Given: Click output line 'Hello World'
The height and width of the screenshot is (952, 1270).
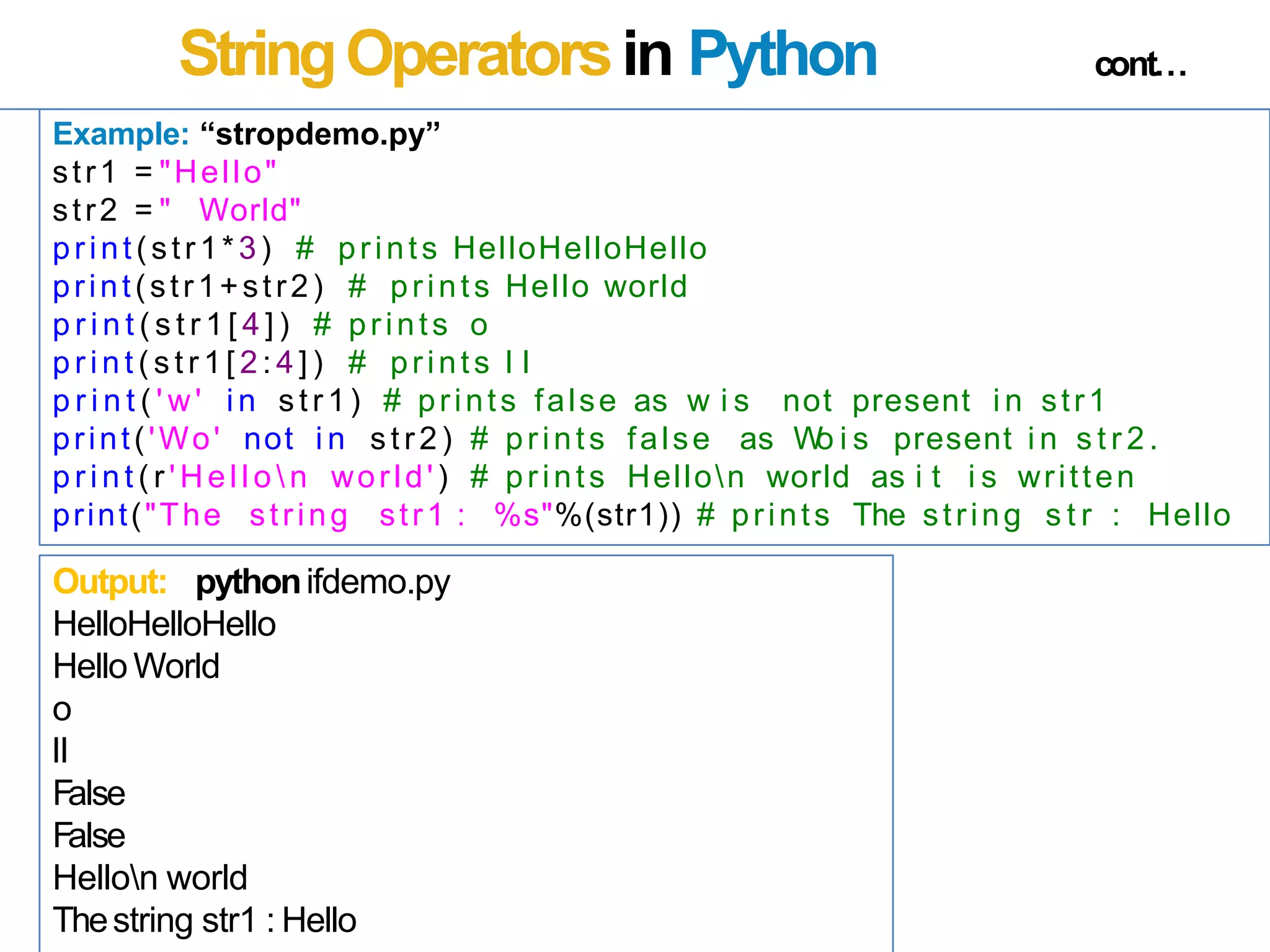Looking at the screenshot, I should click(136, 666).
